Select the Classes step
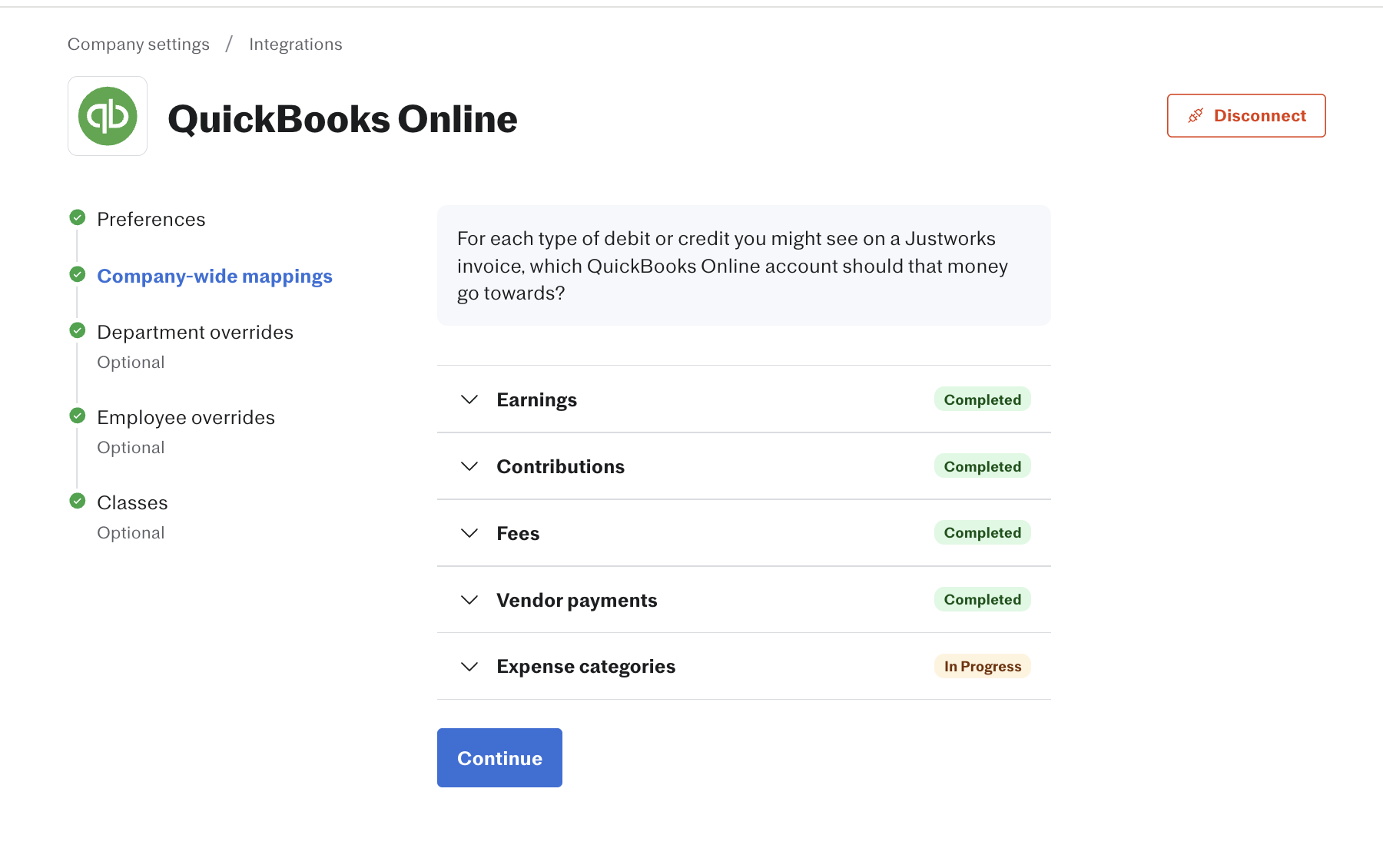The width and height of the screenshot is (1383, 868). coord(132,503)
